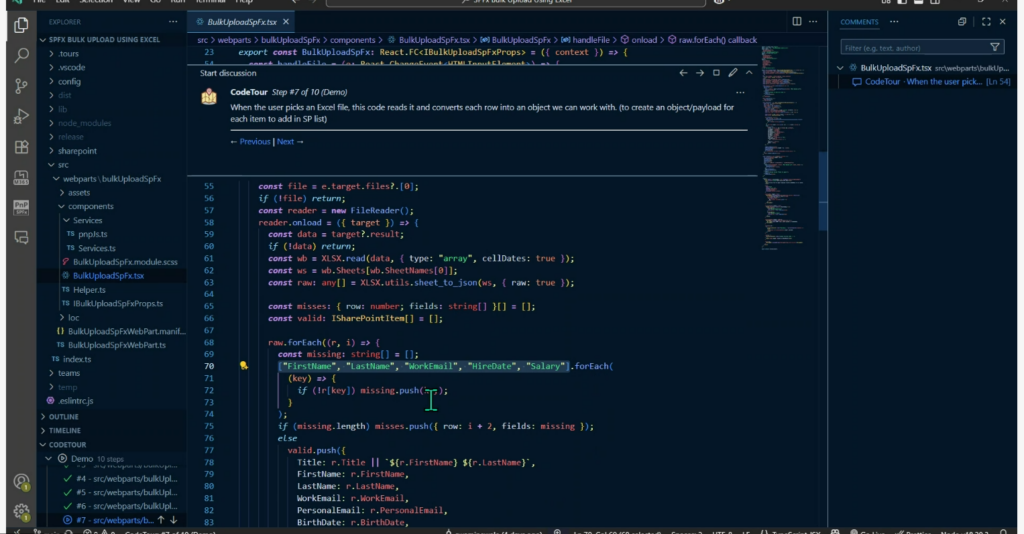Open the Explorer view in activity bar

(22, 25)
